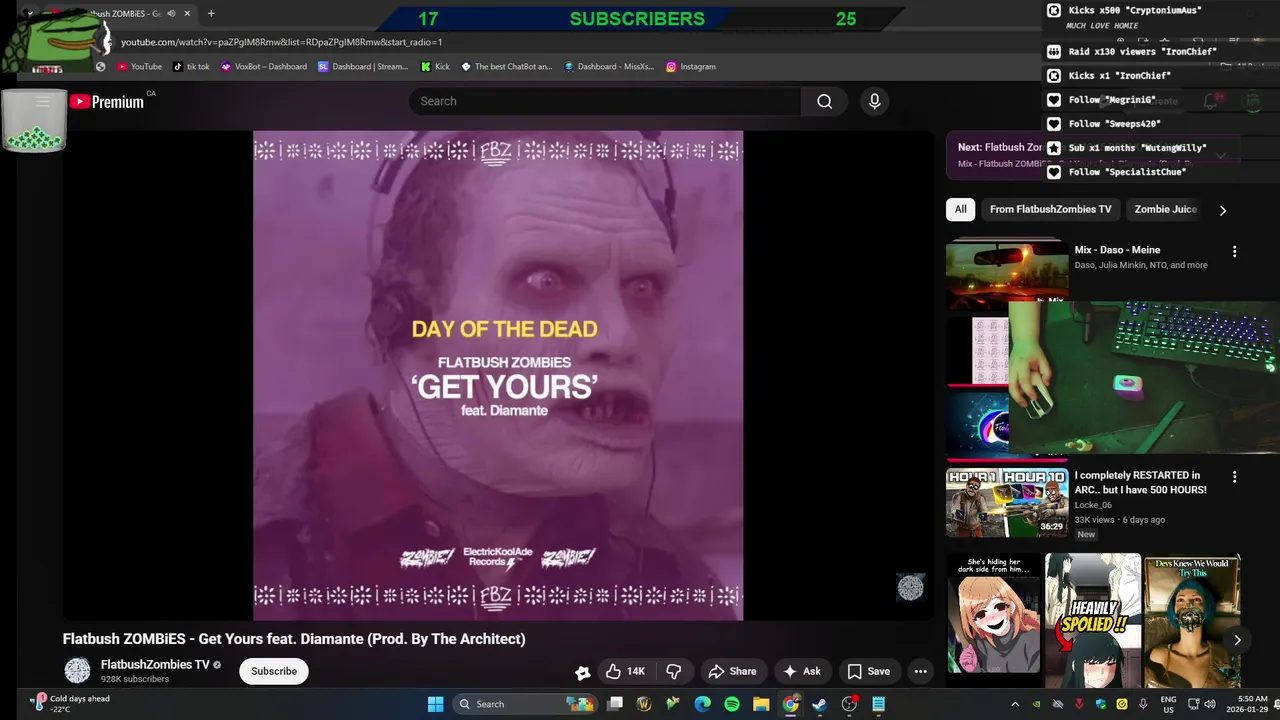Open the tik tok bookmark
The height and width of the screenshot is (720, 1280).
click(x=191, y=67)
